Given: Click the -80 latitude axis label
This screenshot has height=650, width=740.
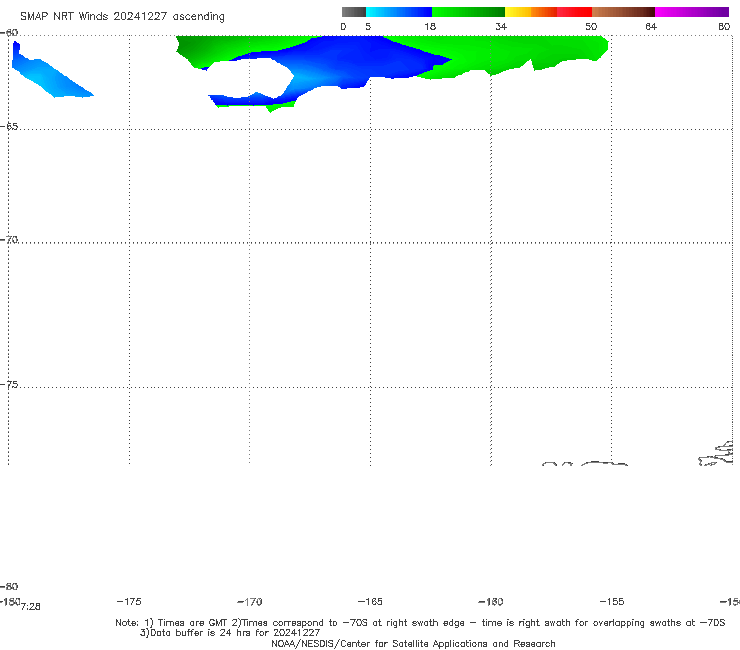Looking at the screenshot, I should (x=9, y=586).
